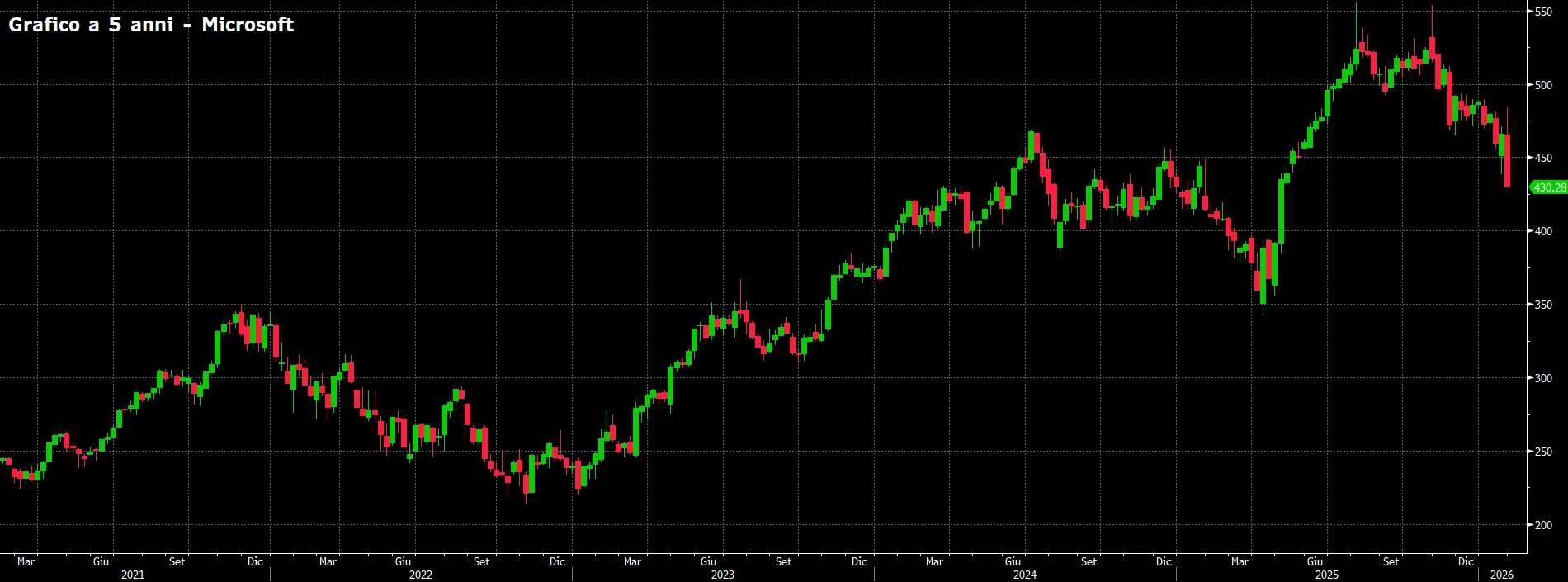Click the 2025 year label

1327,575
